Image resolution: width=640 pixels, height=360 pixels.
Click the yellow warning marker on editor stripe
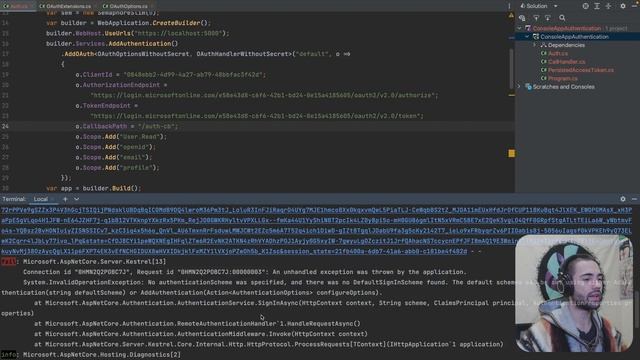(x=511, y=153)
